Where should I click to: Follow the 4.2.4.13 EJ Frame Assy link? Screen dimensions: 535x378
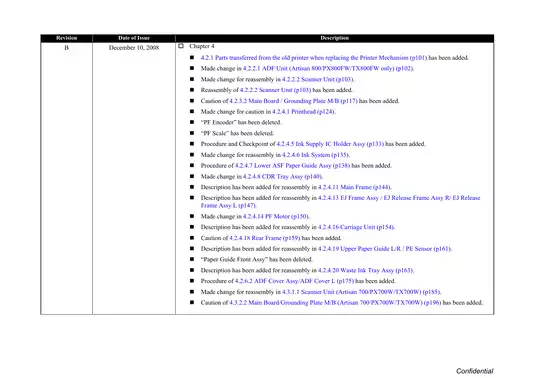[x=340, y=202]
